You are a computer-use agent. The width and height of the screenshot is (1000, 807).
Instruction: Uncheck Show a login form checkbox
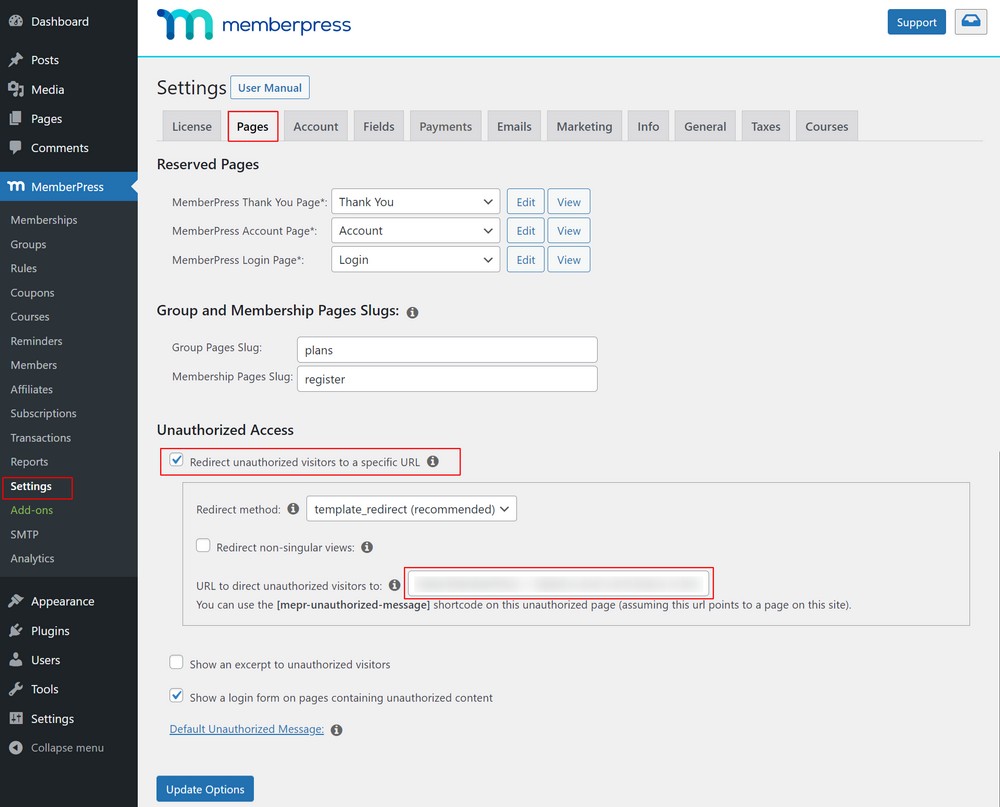click(176, 696)
